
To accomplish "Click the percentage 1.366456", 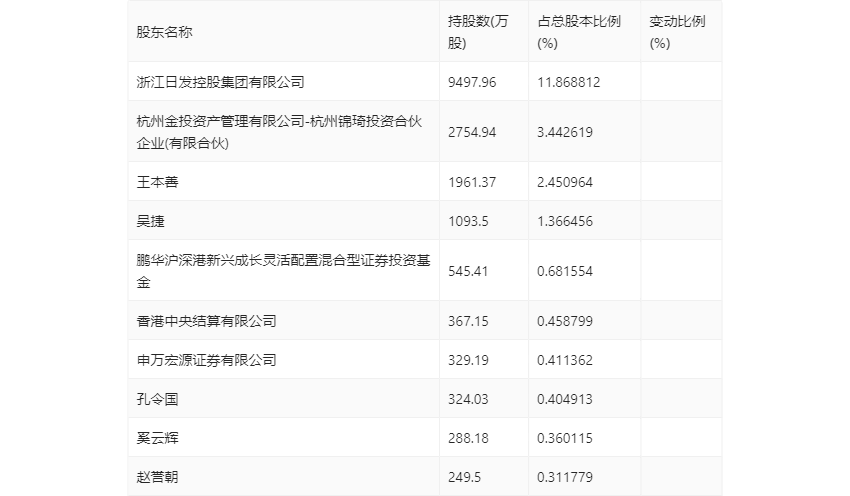I will click(x=565, y=221).
